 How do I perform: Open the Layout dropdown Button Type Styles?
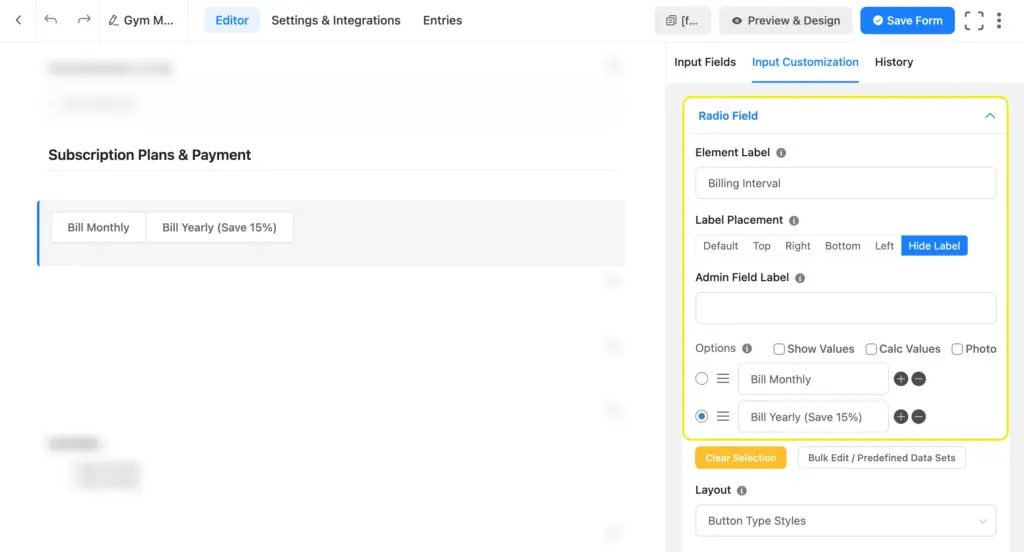[x=845, y=521]
